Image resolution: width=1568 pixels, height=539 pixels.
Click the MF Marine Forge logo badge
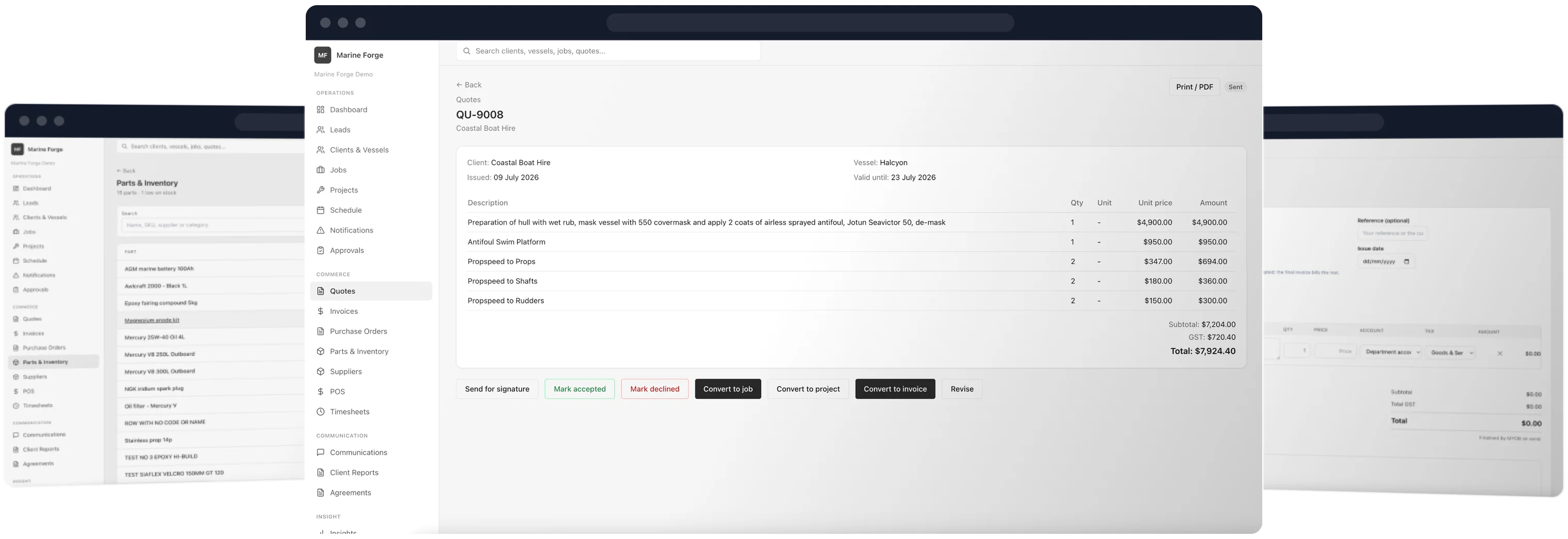(323, 55)
